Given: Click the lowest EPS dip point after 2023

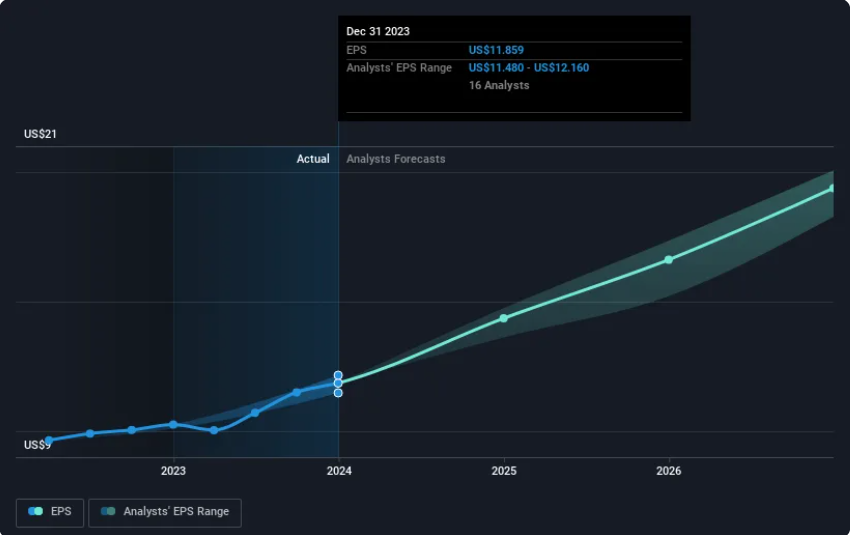Looking at the screenshot, I should tap(214, 430).
